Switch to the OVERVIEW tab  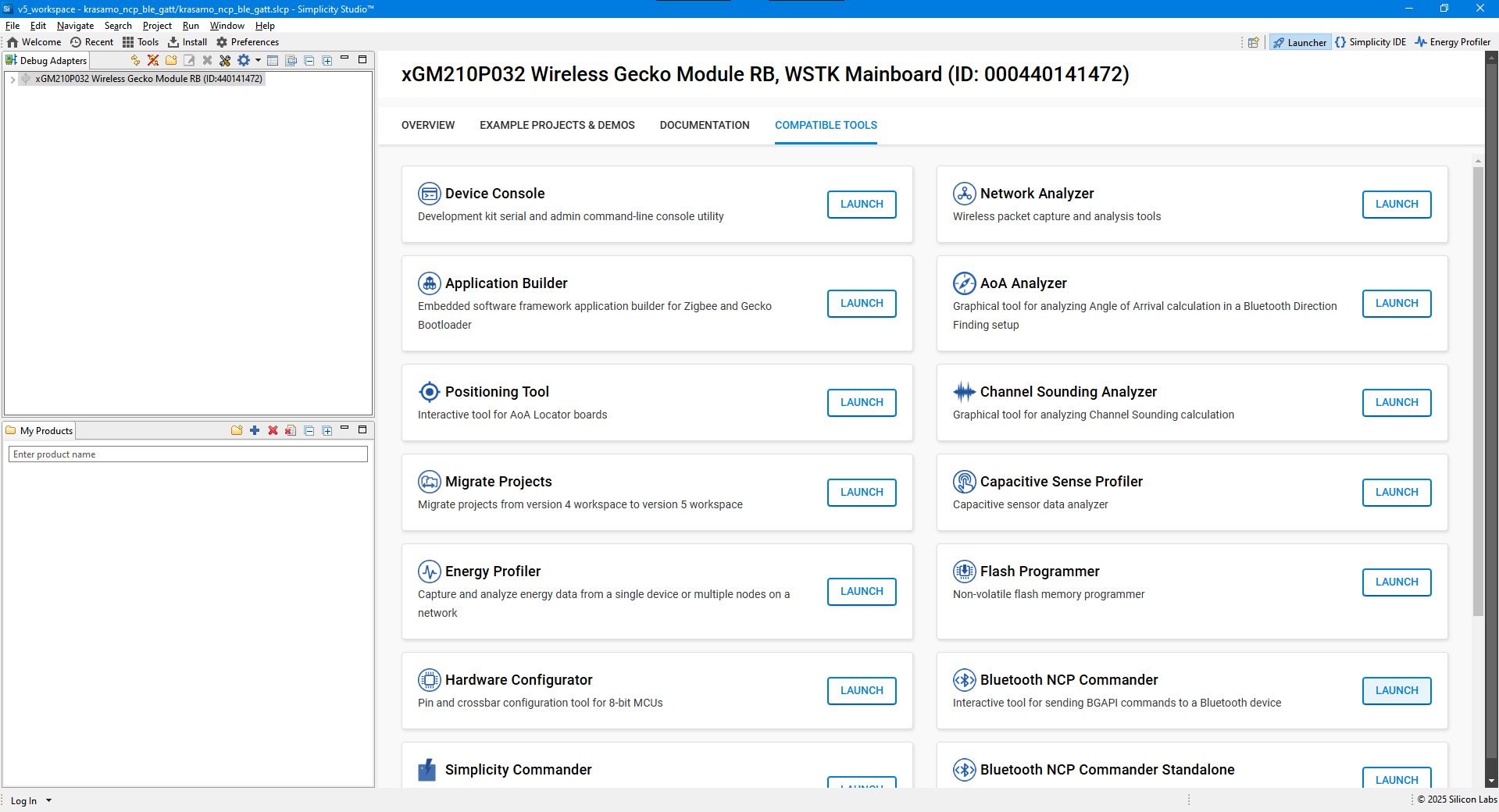(x=428, y=125)
